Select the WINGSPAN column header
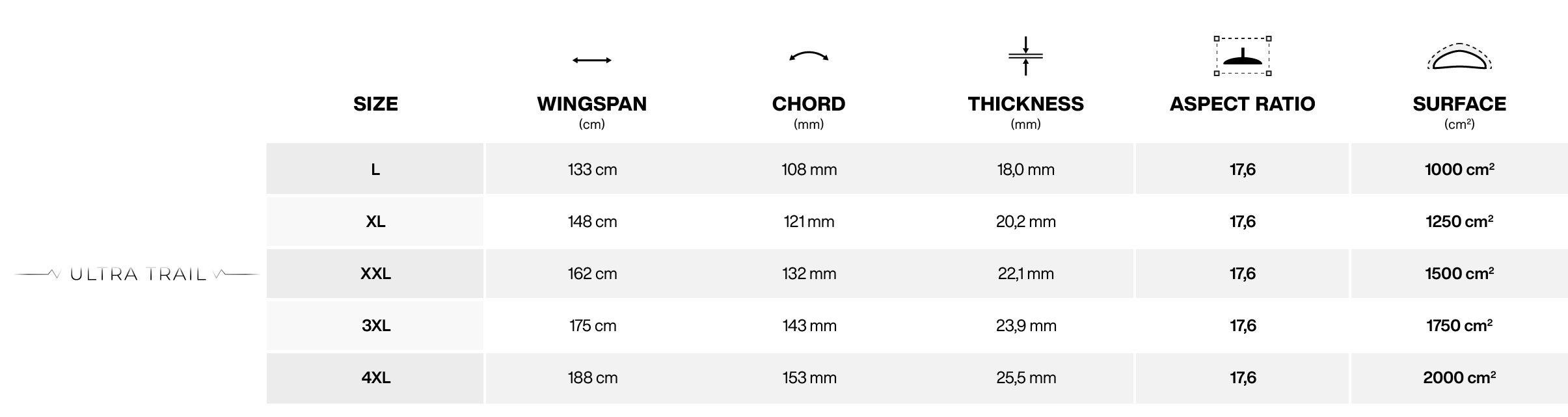 pos(591,104)
